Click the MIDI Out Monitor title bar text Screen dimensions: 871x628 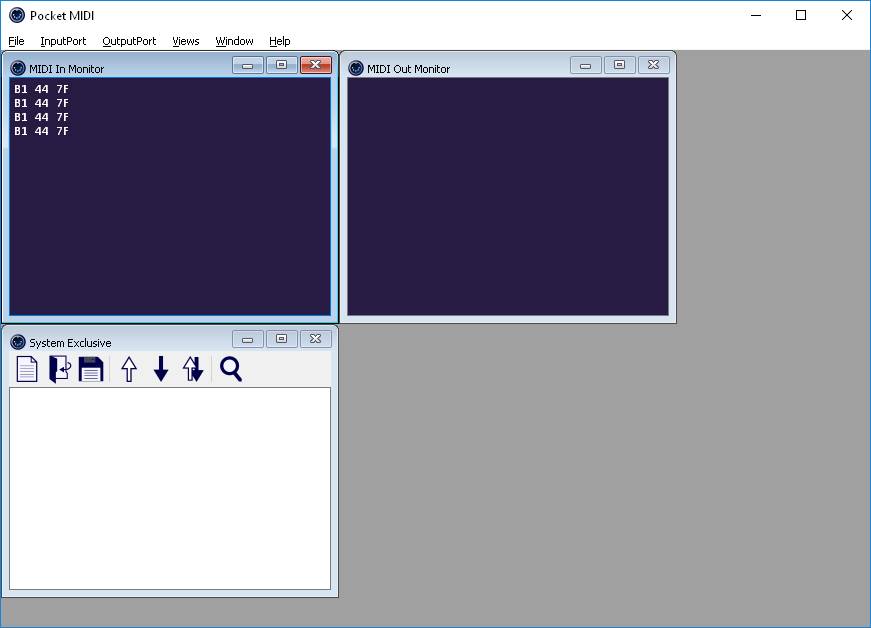click(x=408, y=69)
